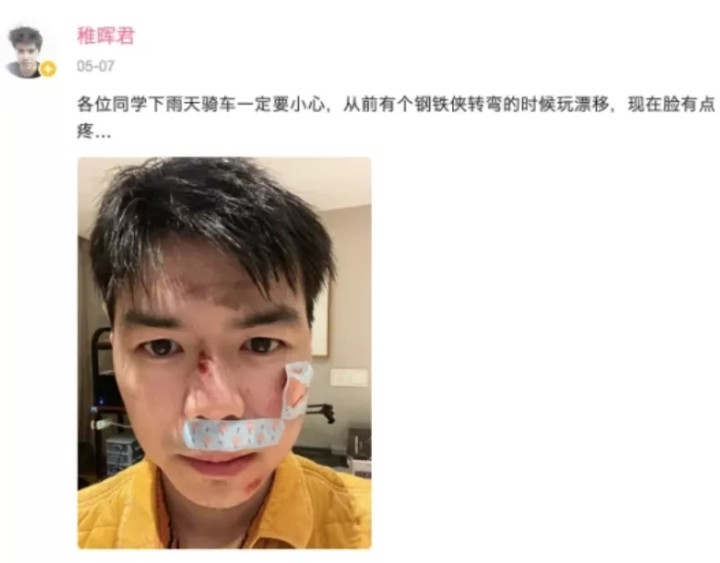Click the 下雨天骑车 phrase in the post
This screenshot has width=720, height=563.
[x=192, y=104]
